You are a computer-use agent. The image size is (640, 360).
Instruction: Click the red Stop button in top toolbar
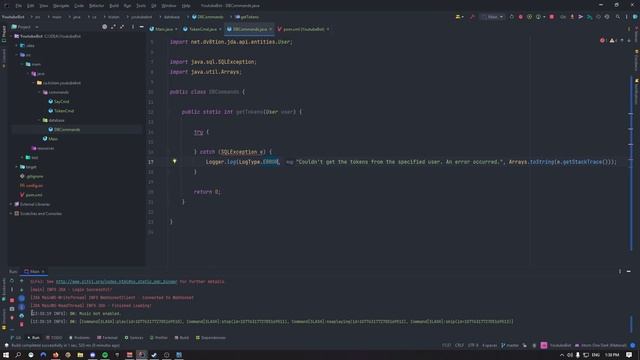point(551,17)
